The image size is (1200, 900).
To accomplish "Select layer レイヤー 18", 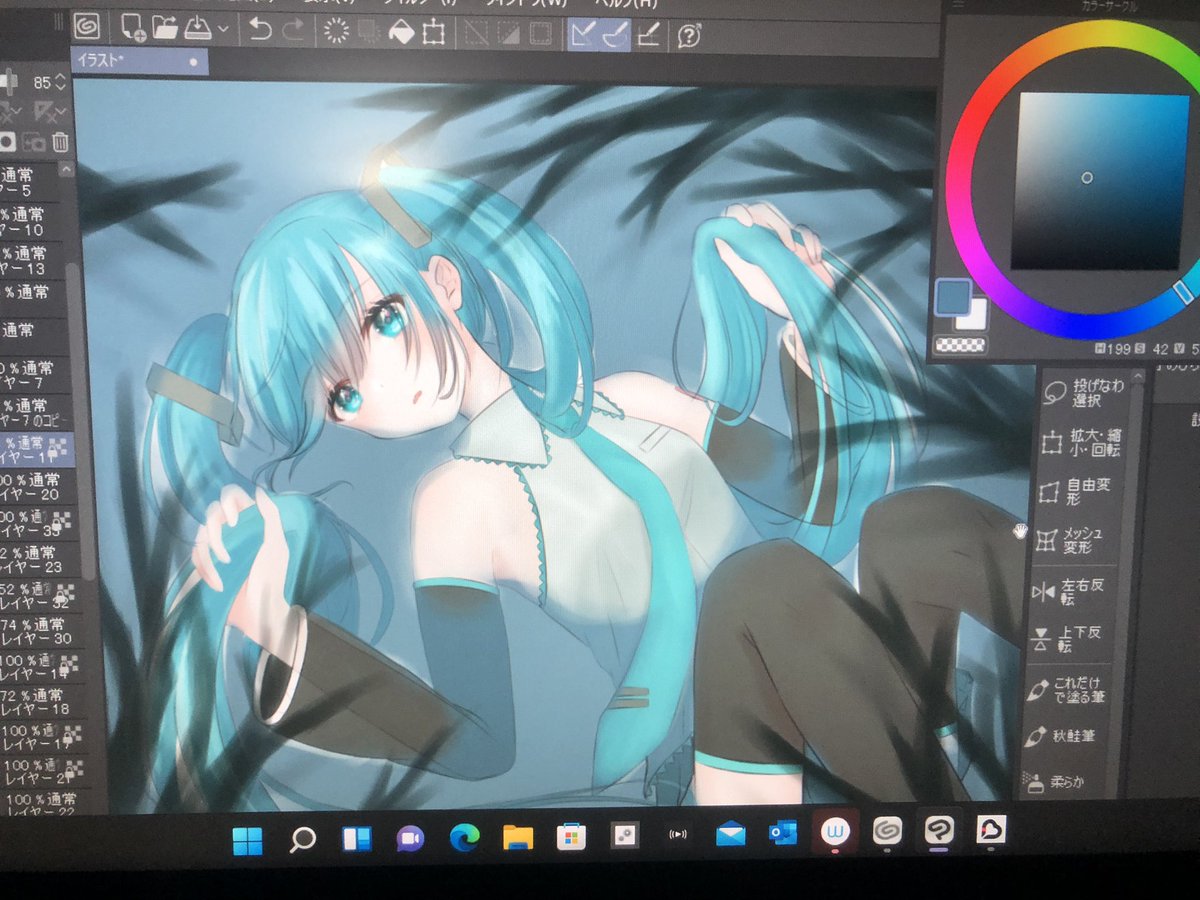I will click(x=42, y=702).
